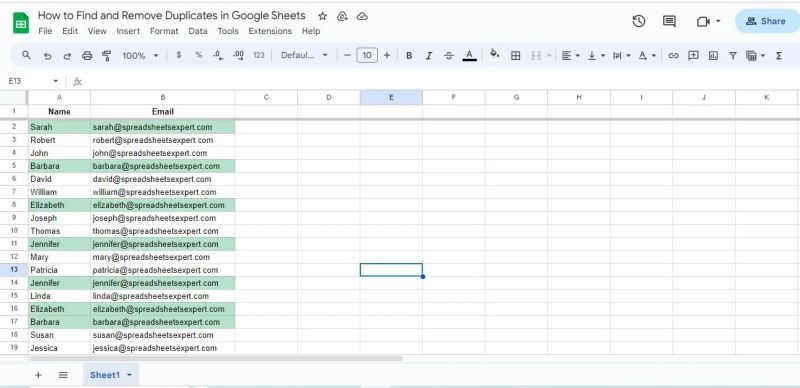Select the paint format tool
Image resolution: width=800 pixels, height=388 pixels.
(x=107, y=56)
